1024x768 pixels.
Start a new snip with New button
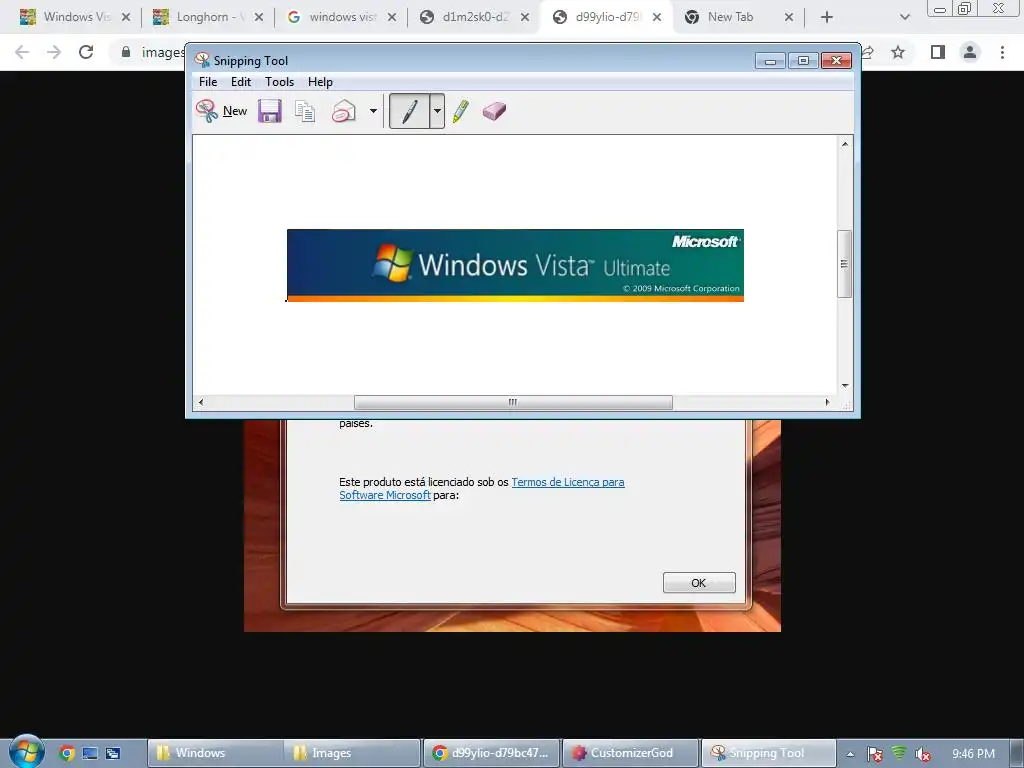point(221,111)
